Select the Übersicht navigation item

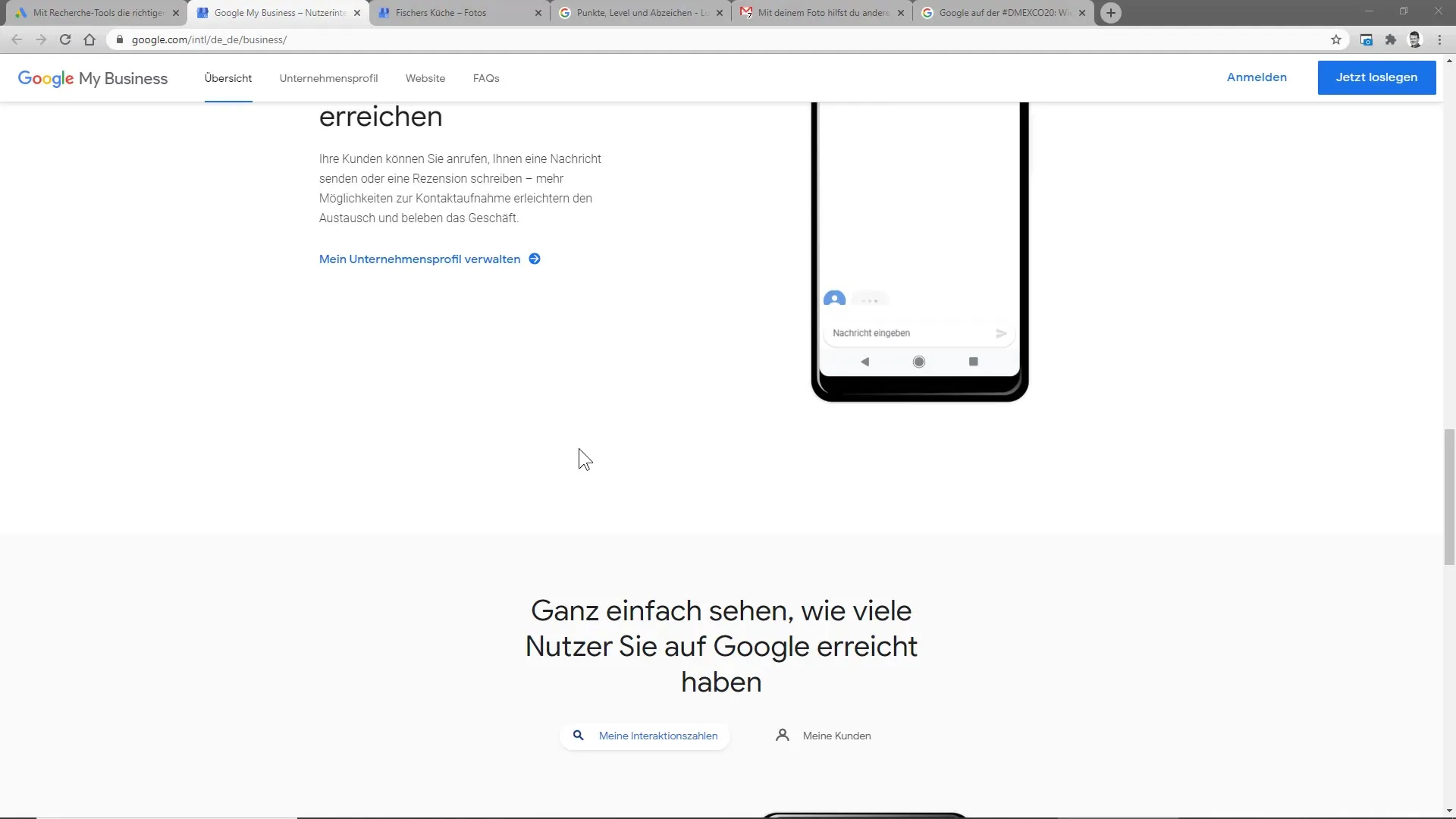pos(228,78)
